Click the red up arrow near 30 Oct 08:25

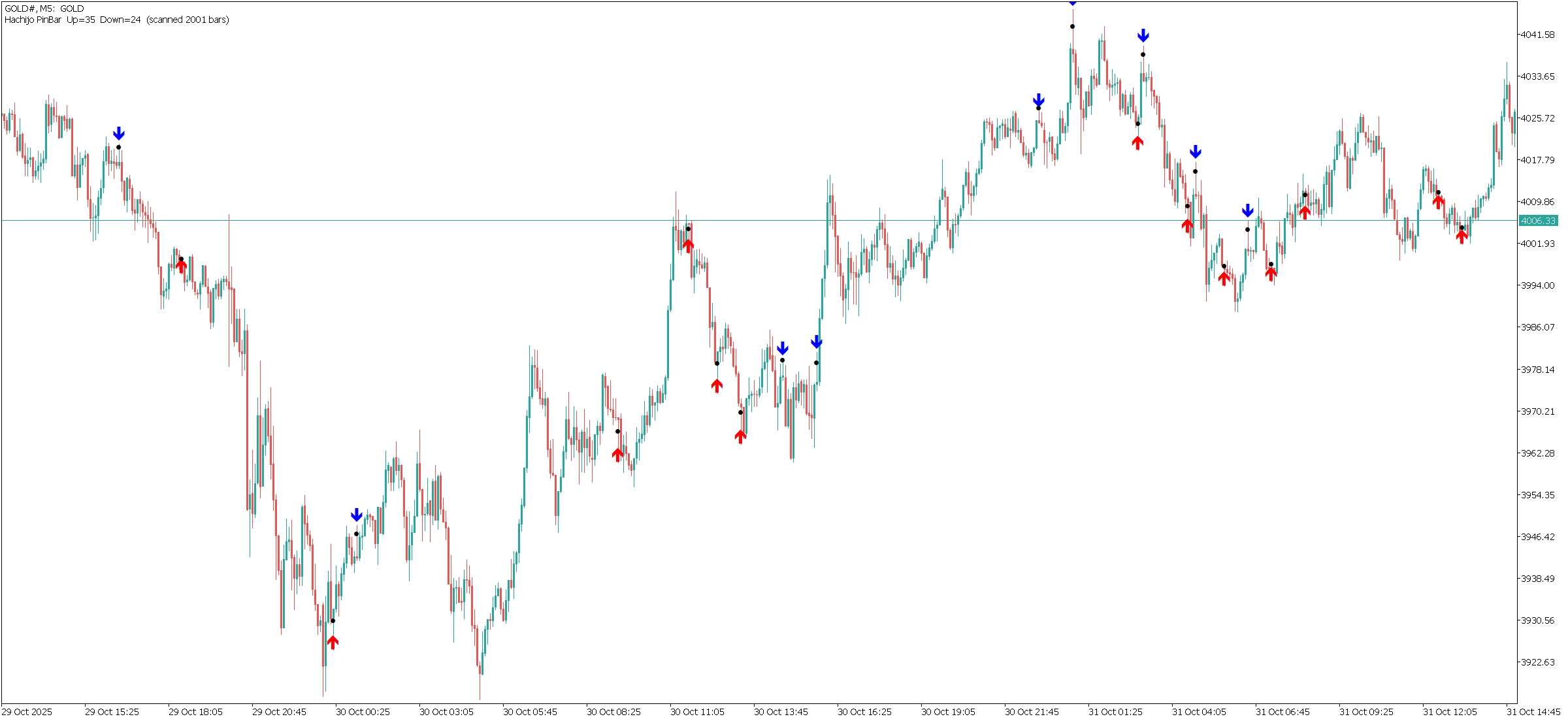(x=617, y=455)
